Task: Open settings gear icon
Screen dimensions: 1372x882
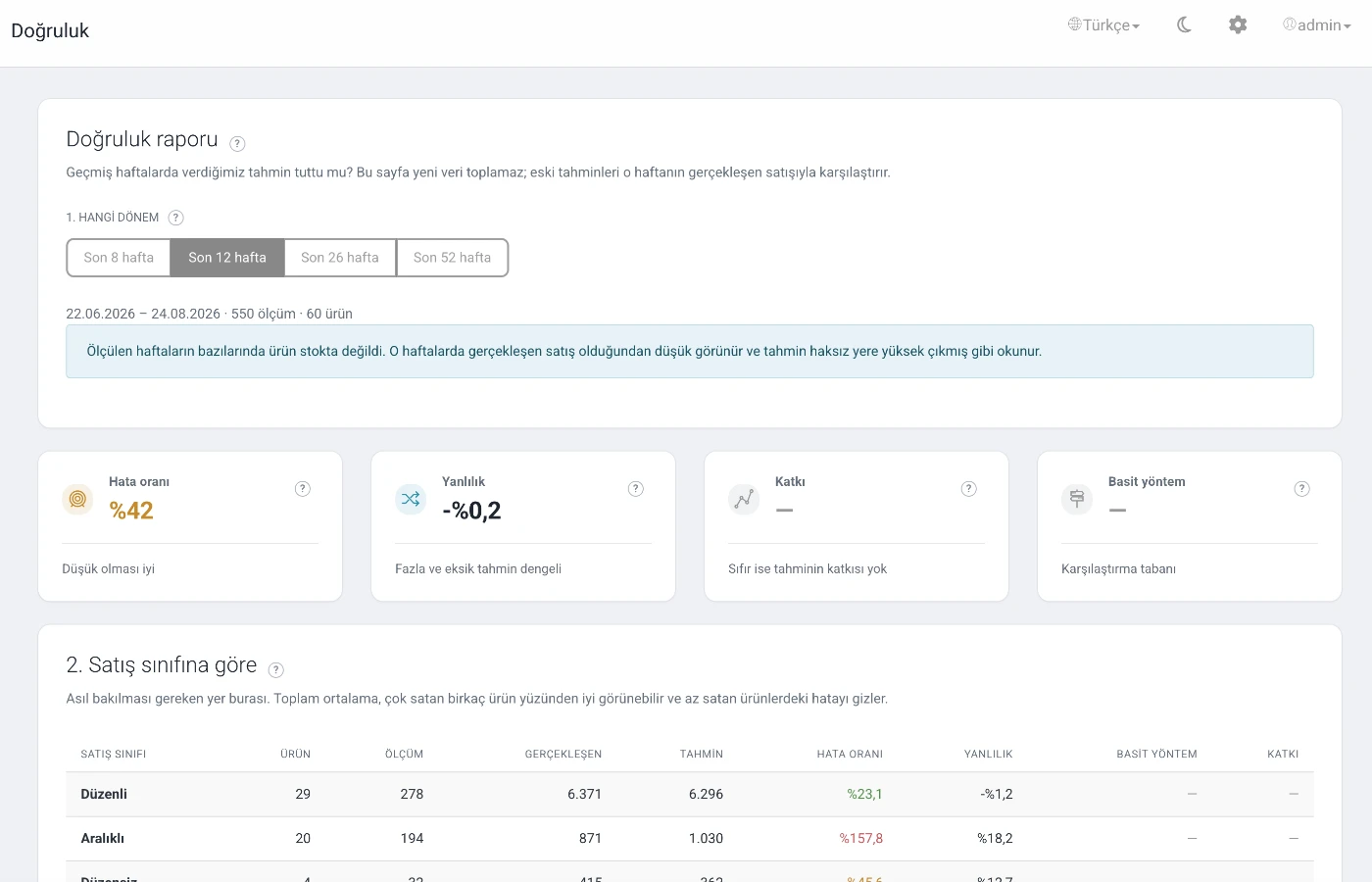Action: click(1238, 24)
